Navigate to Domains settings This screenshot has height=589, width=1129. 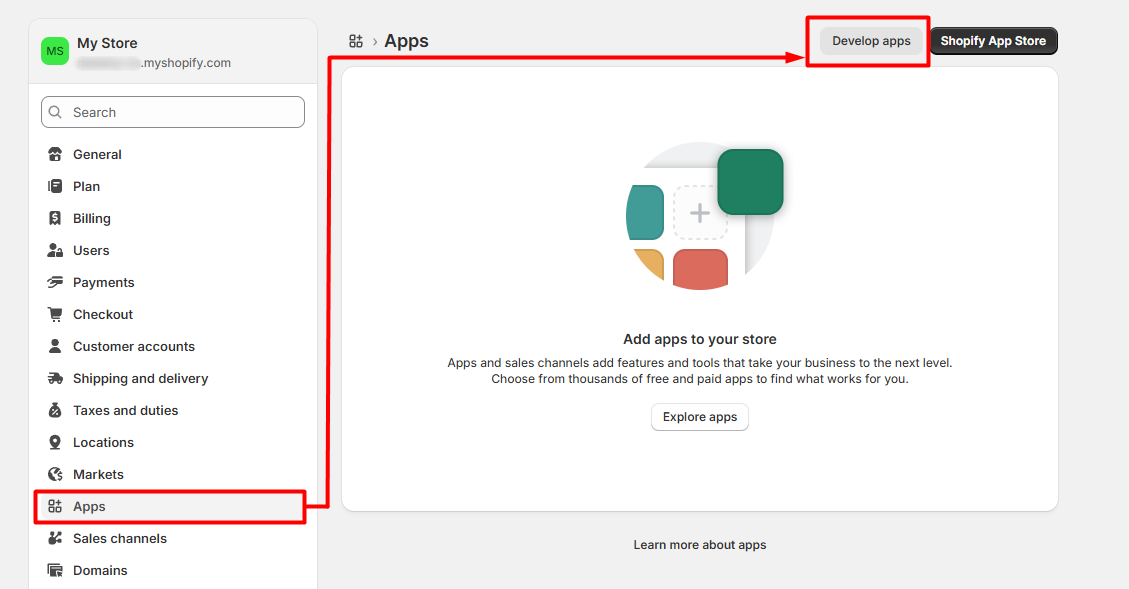[100, 571]
